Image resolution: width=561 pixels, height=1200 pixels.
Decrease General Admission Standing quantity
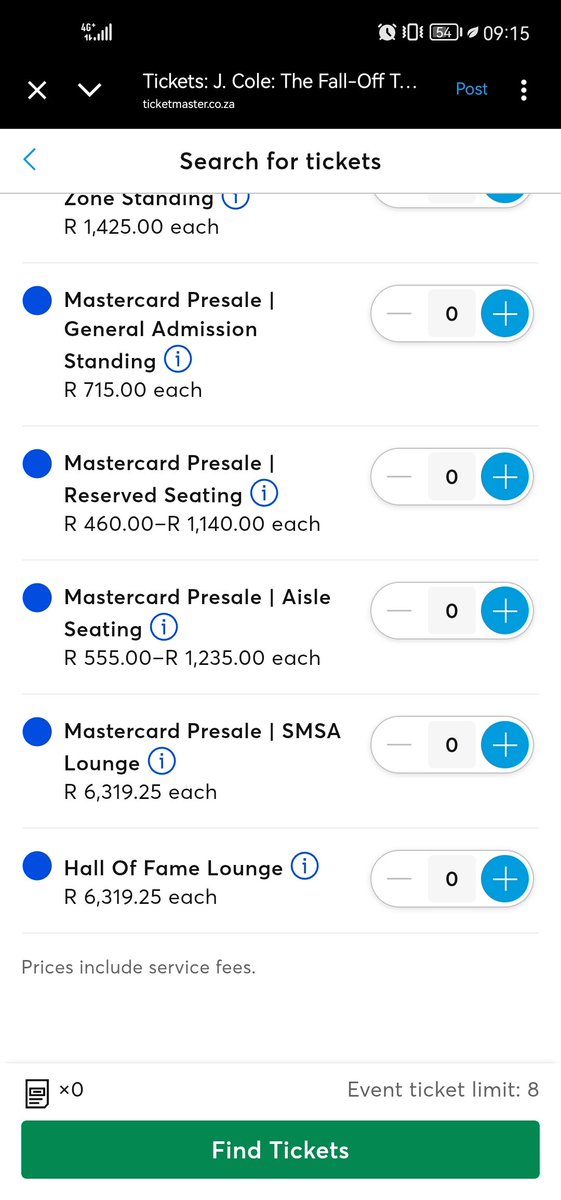[399, 313]
